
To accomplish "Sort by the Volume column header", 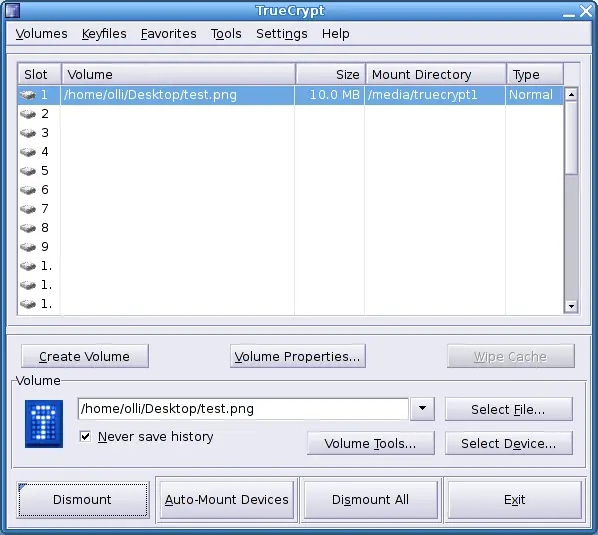I will pos(178,74).
